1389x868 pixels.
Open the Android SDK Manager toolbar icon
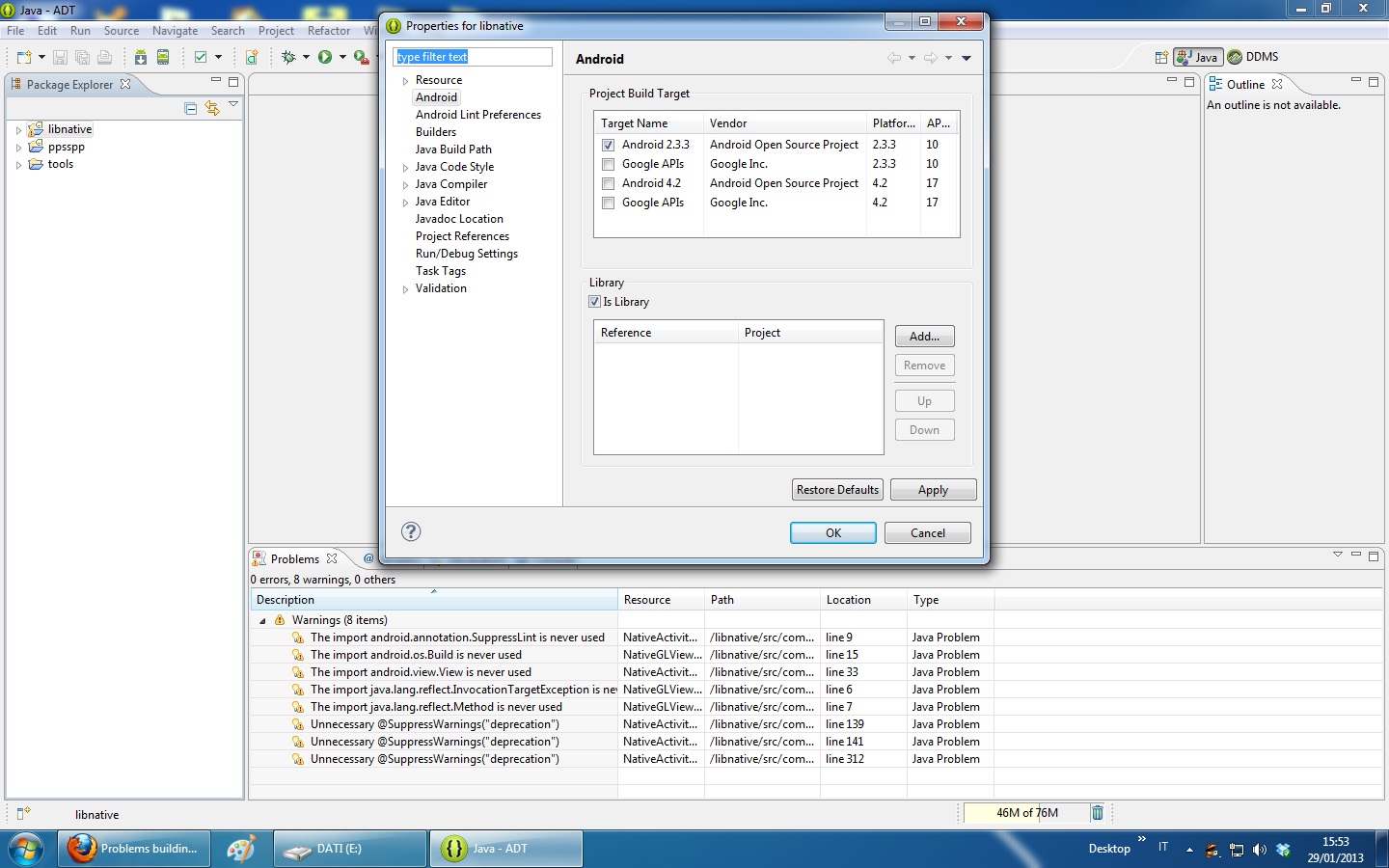click(141, 57)
